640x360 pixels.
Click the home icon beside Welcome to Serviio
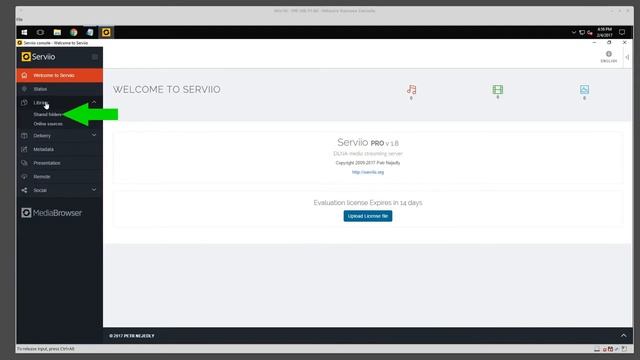click(x=24, y=75)
